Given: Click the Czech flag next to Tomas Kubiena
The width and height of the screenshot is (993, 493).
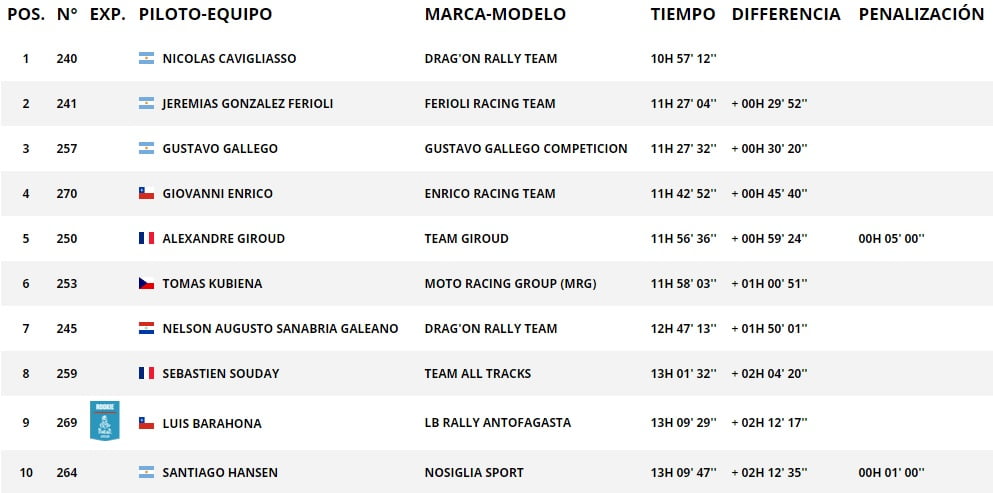Looking at the screenshot, I should tap(146, 283).
